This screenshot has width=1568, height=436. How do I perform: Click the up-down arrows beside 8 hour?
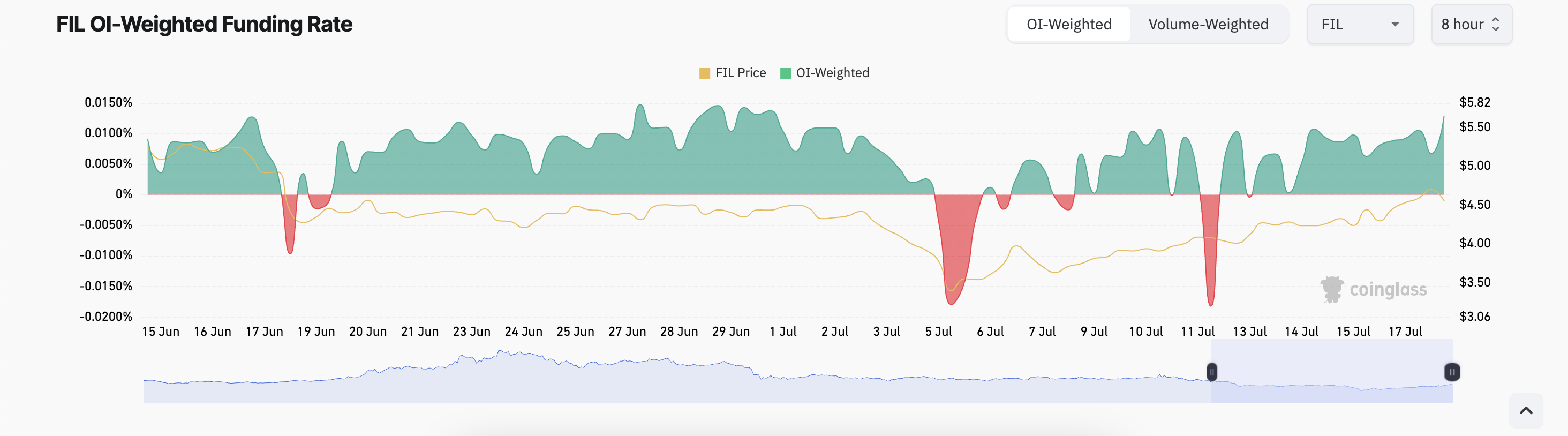tap(1496, 24)
